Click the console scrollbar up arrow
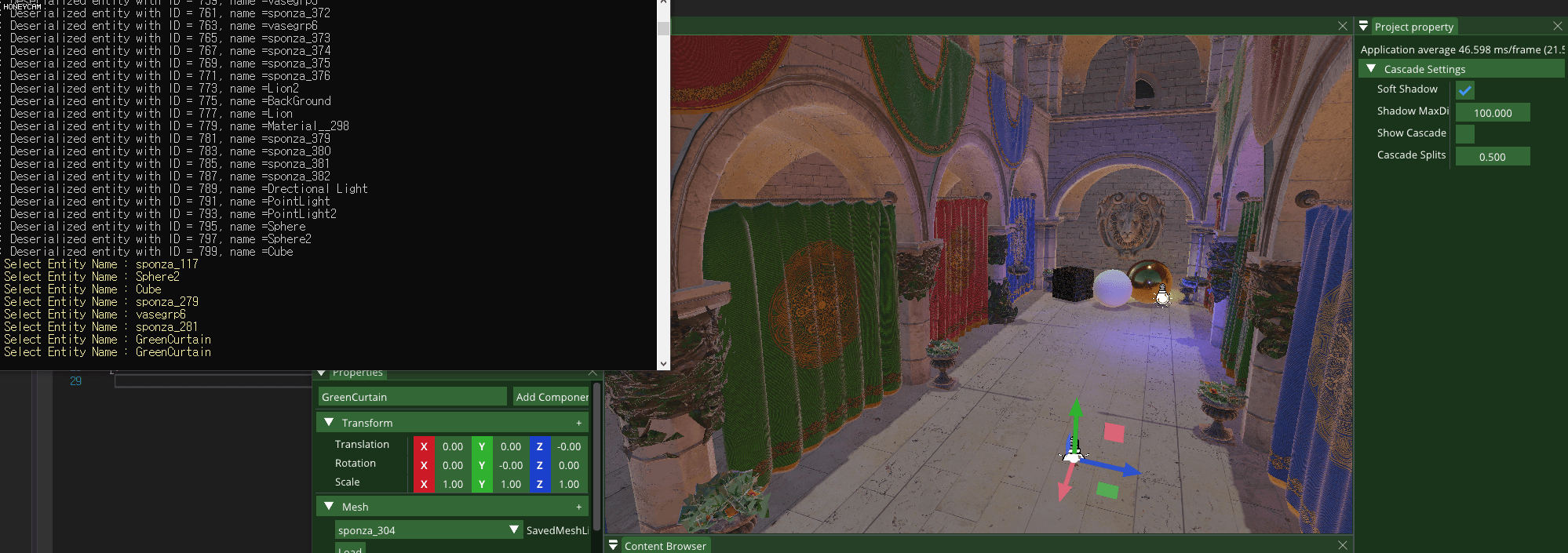The height and width of the screenshot is (553, 1568). click(x=664, y=3)
